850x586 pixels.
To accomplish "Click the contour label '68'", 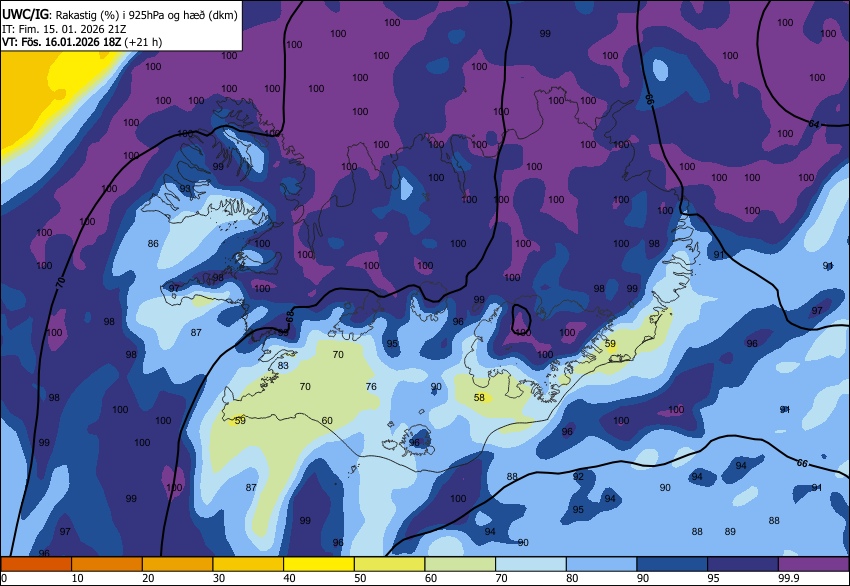I will pos(289,317).
